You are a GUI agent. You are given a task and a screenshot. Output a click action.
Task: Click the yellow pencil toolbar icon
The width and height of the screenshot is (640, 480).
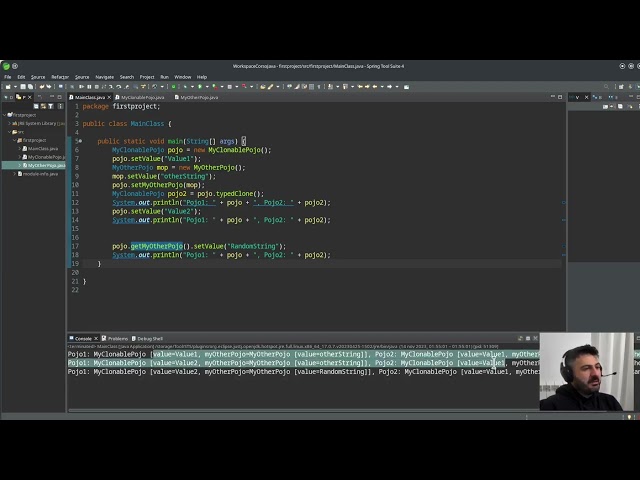click(270, 87)
